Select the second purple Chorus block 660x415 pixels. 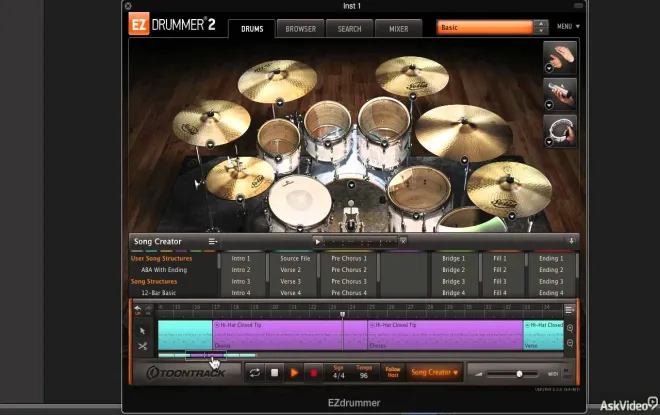point(445,335)
